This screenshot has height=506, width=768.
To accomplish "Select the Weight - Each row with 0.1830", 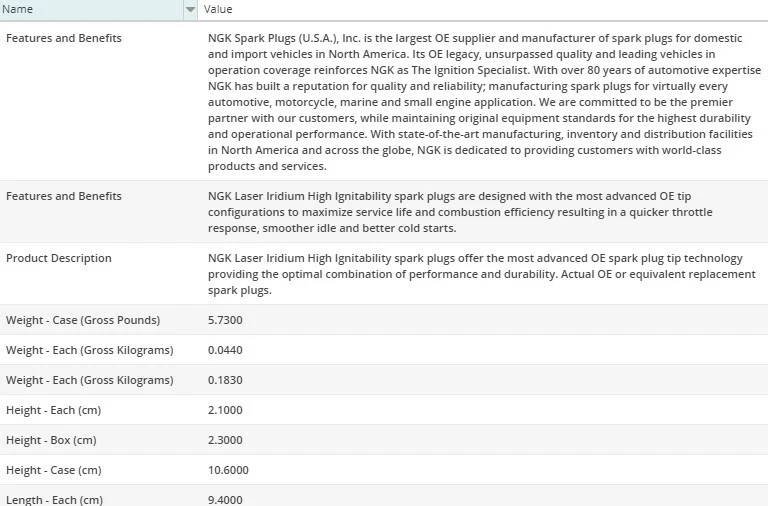I will (384, 380).
